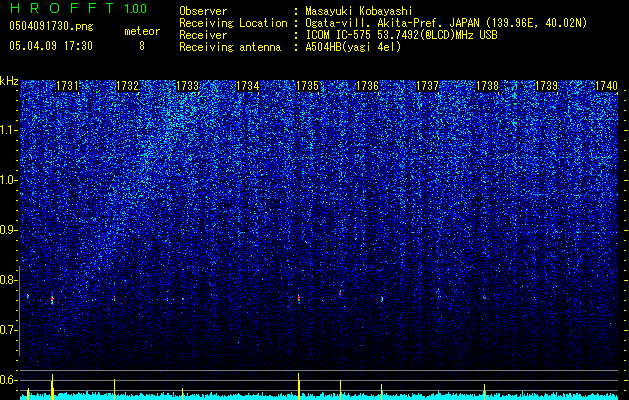Viewport: 629px width, 400px height.
Task: Click the 'meteor' count label
Action: click(x=142, y=31)
